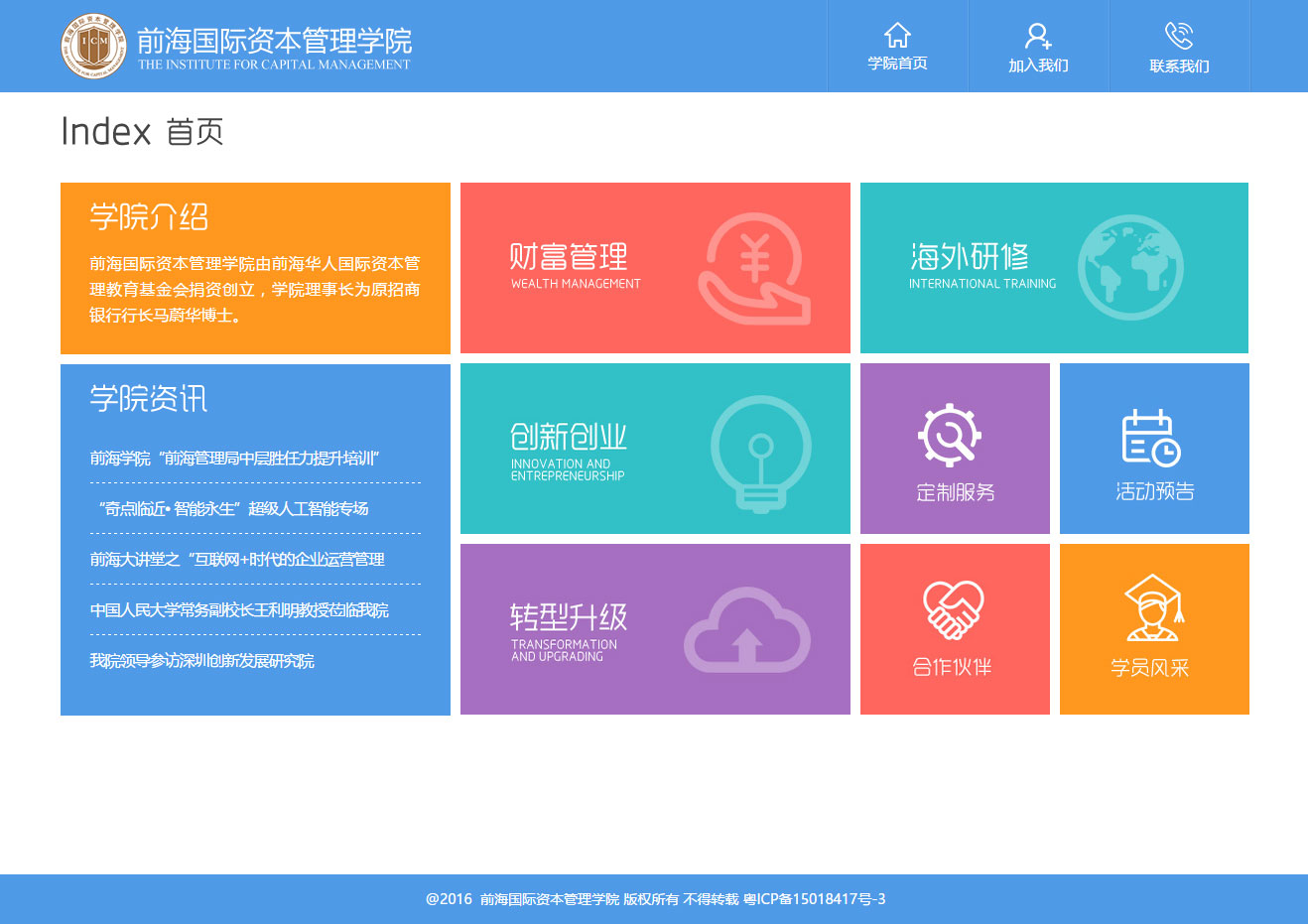The height and width of the screenshot is (924, 1308).
Task: Click the home icon above 学院首页
Action: coord(898,35)
